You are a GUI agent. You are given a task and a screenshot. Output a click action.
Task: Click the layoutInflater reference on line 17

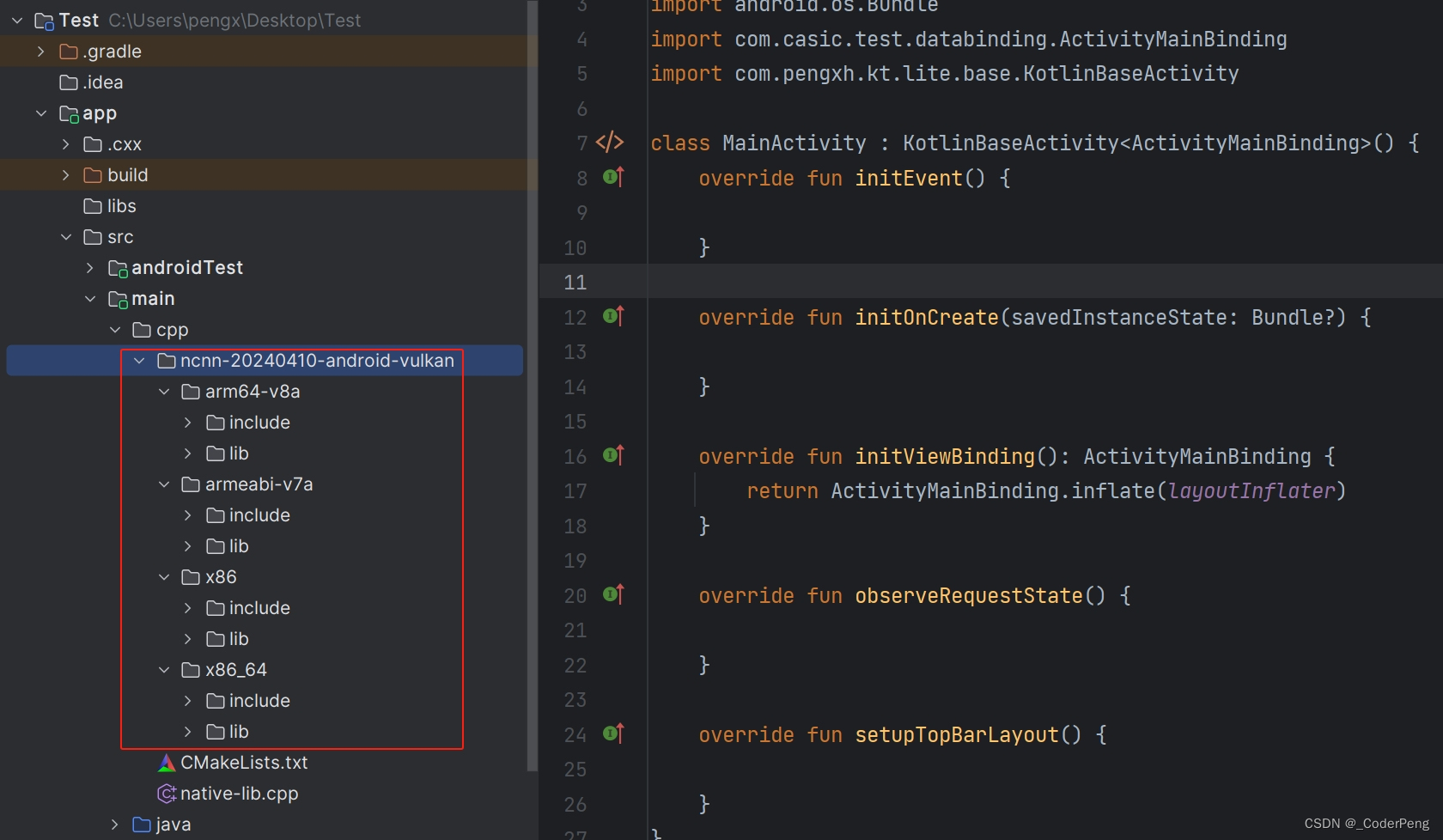[1251, 490]
